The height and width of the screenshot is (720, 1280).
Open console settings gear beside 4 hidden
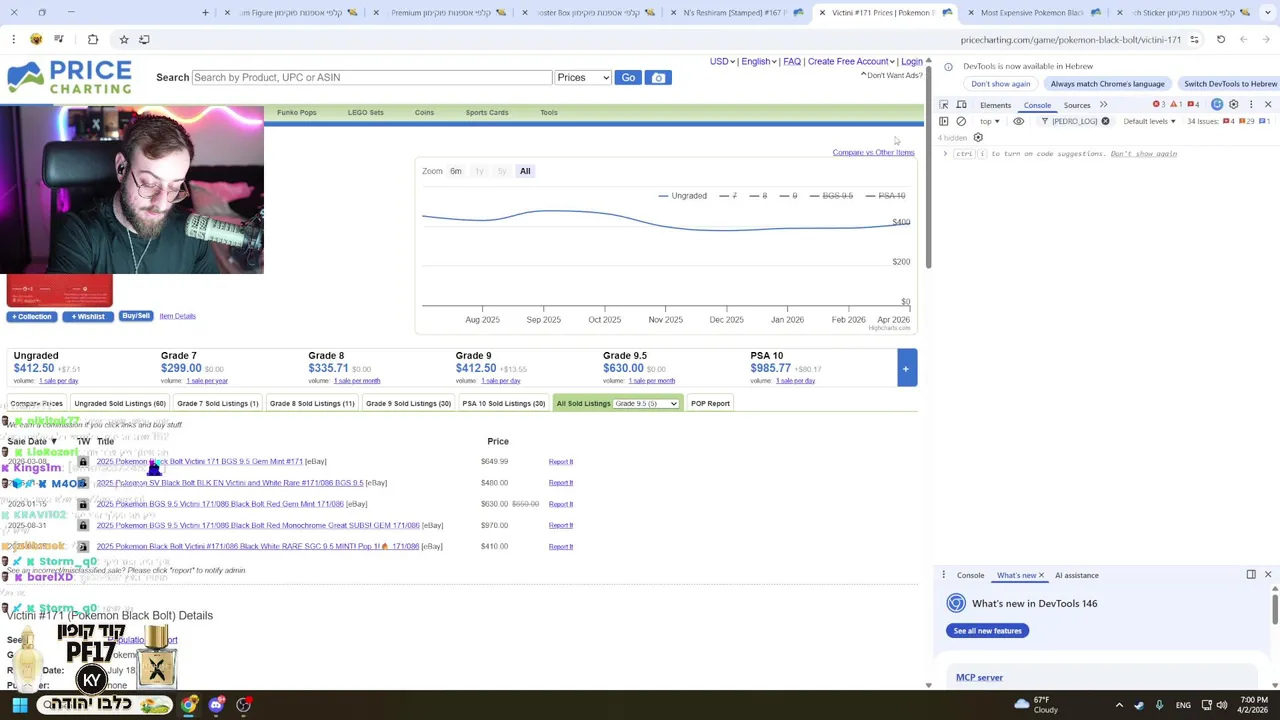(978, 137)
